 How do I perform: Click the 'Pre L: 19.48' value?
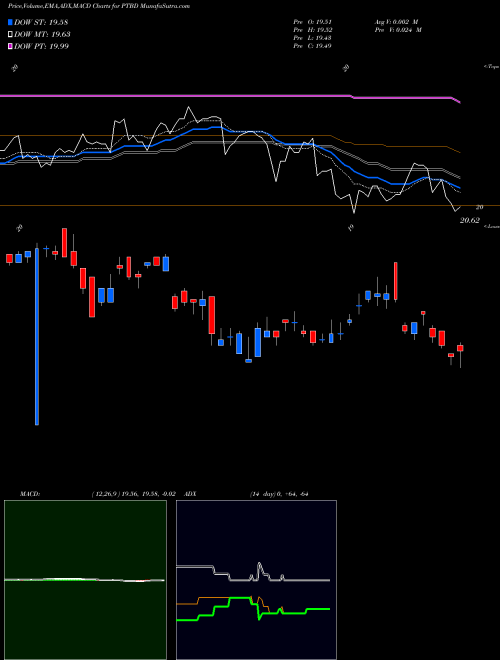[312, 38]
